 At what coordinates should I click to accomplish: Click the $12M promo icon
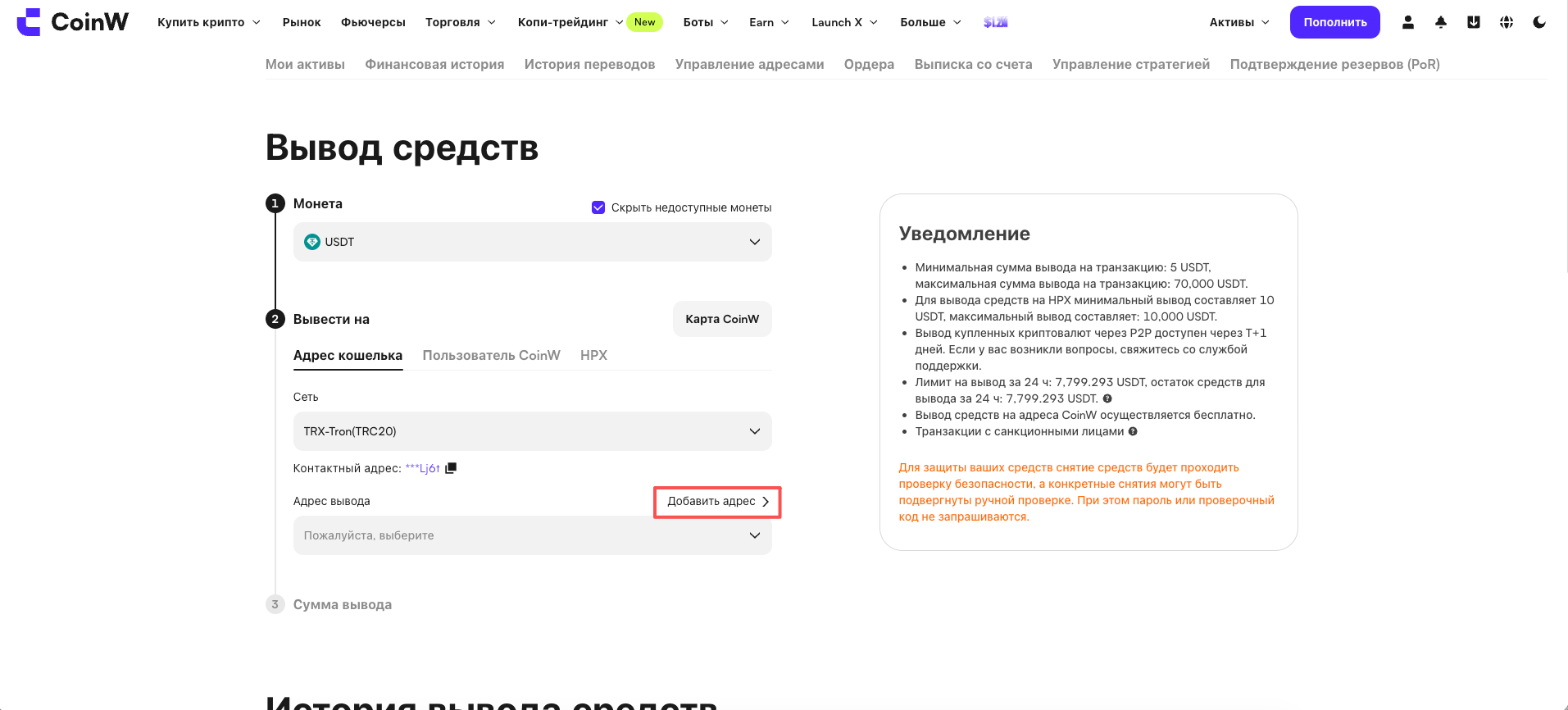(995, 22)
